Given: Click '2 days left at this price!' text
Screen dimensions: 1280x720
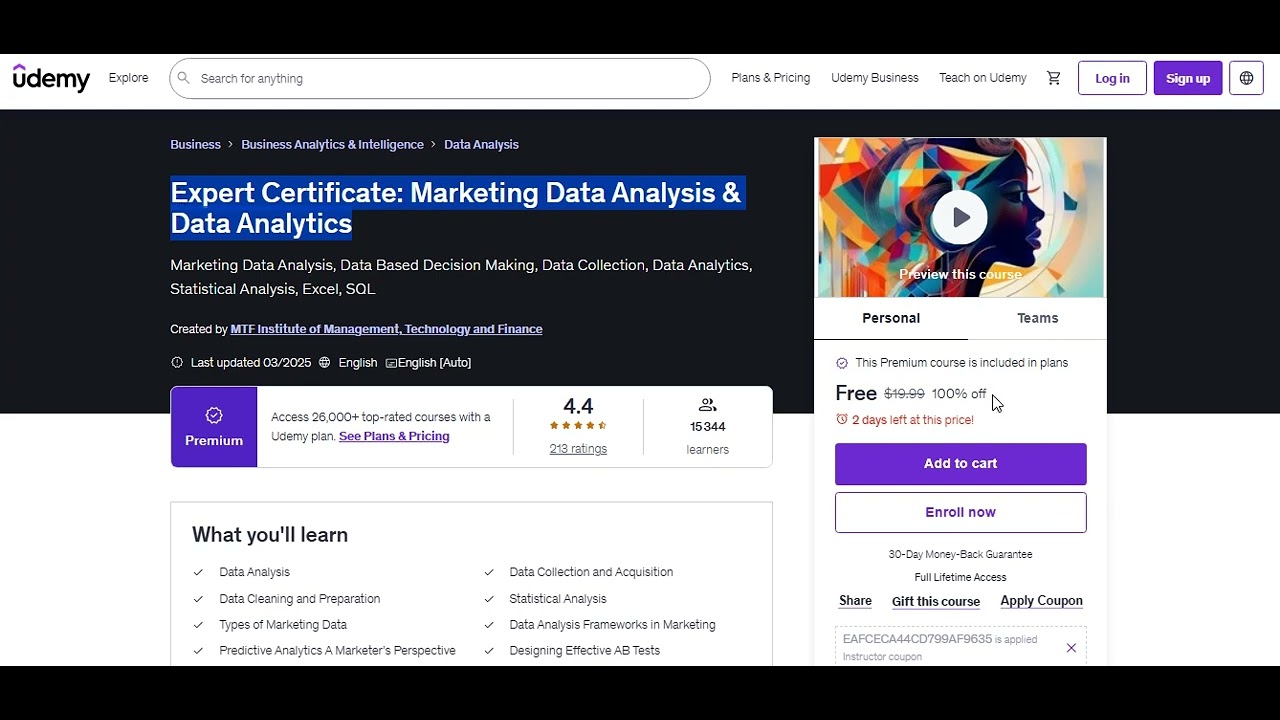Looking at the screenshot, I should pos(913,420).
